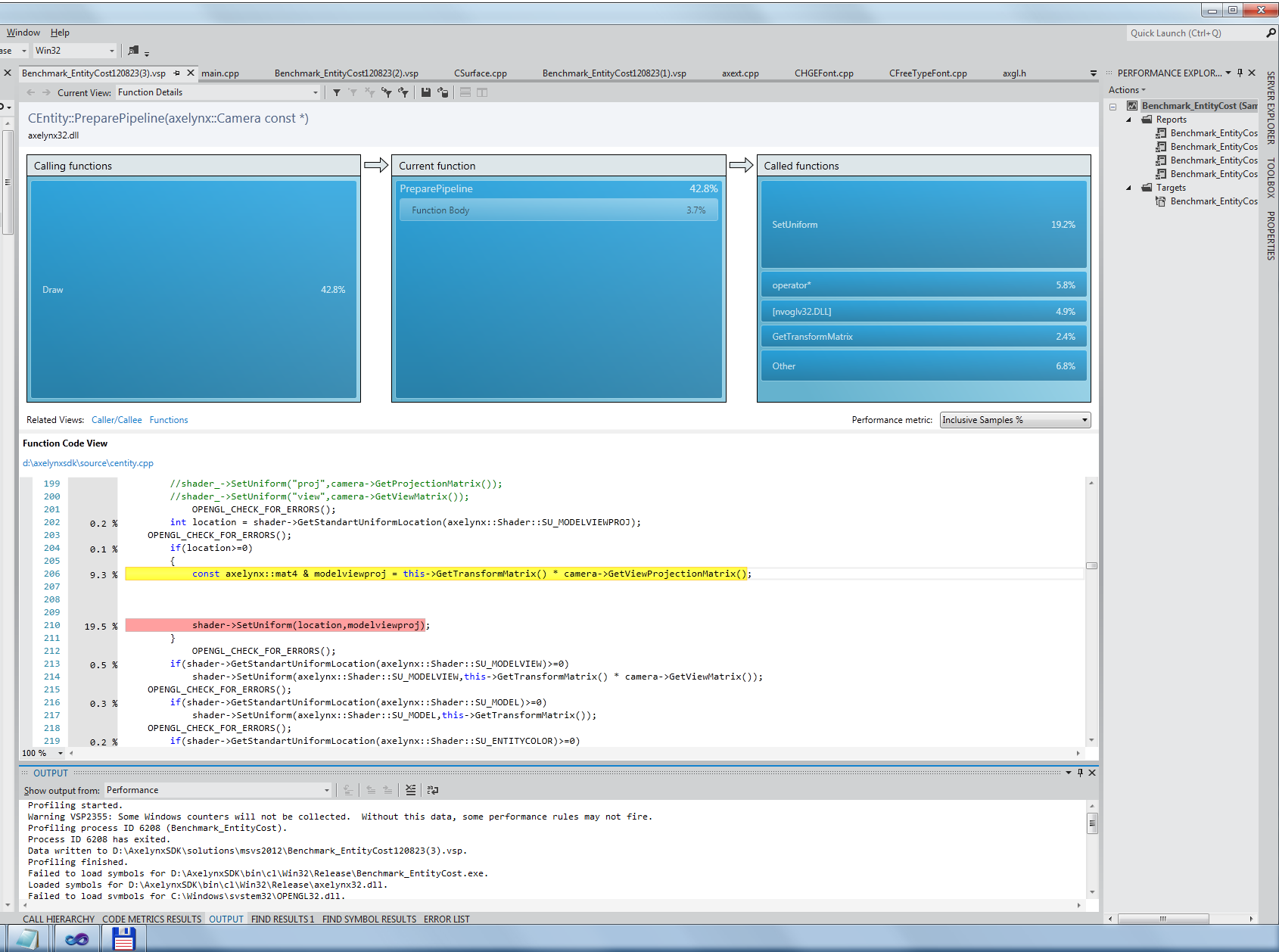
Task: Pin the Performance Explorer panel
Action: click(x=1240, y=73)
